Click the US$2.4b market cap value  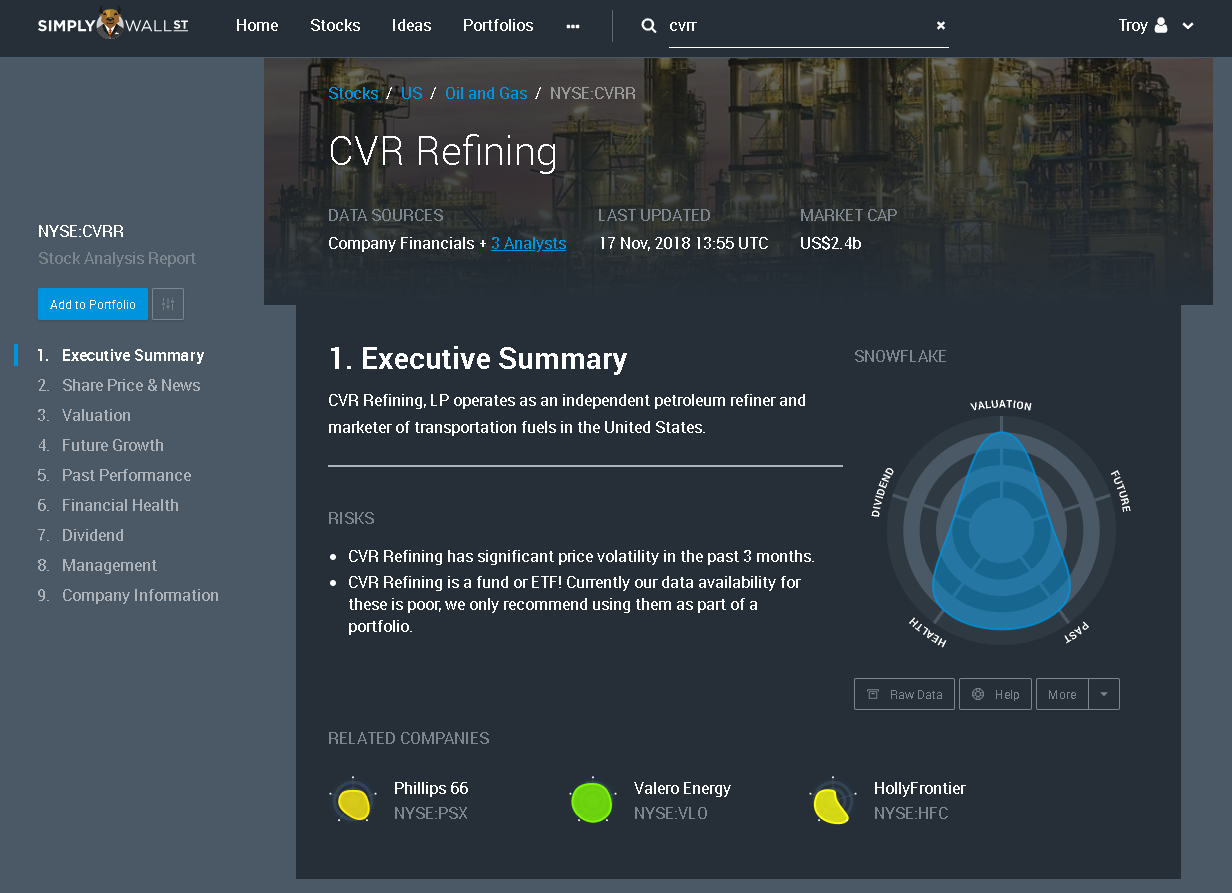click(x=831, y=243)
